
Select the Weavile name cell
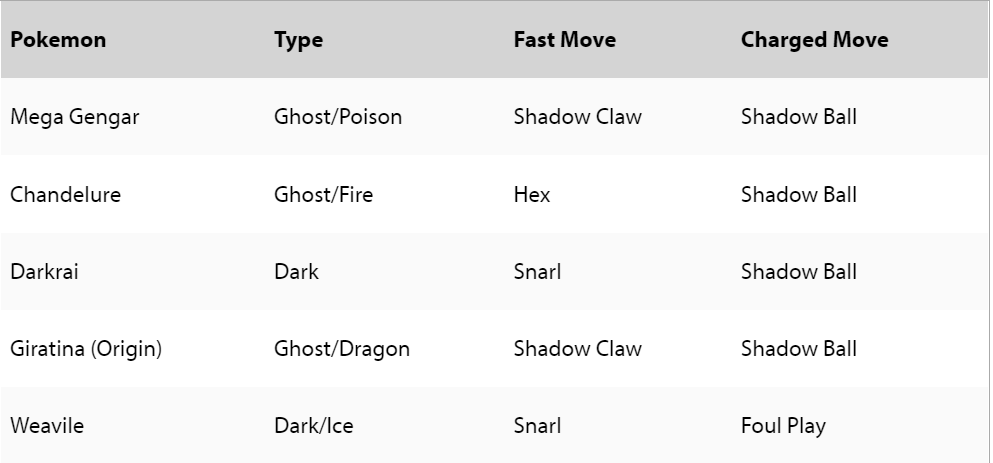pos(47,426)
